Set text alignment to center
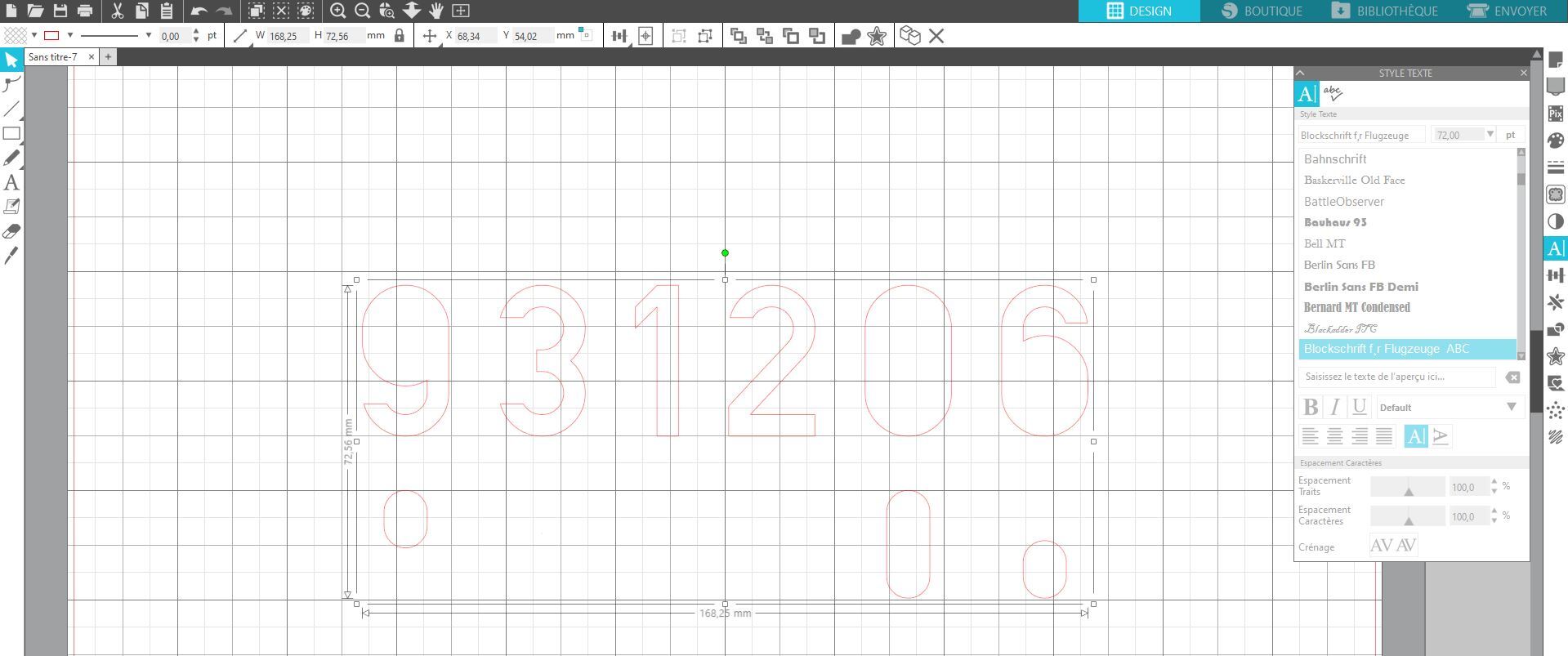This screenshot has height=656, width=1568. [1334, 436]
